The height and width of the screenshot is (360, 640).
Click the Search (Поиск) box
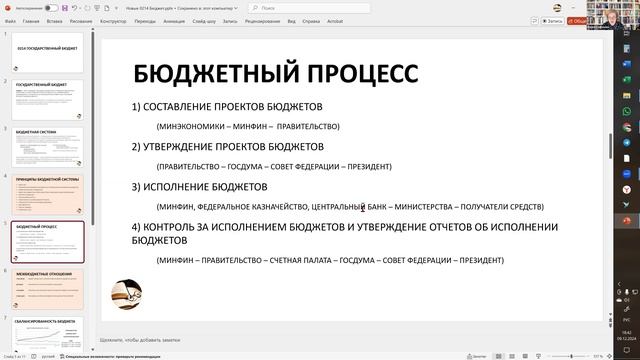pos(309,8)
